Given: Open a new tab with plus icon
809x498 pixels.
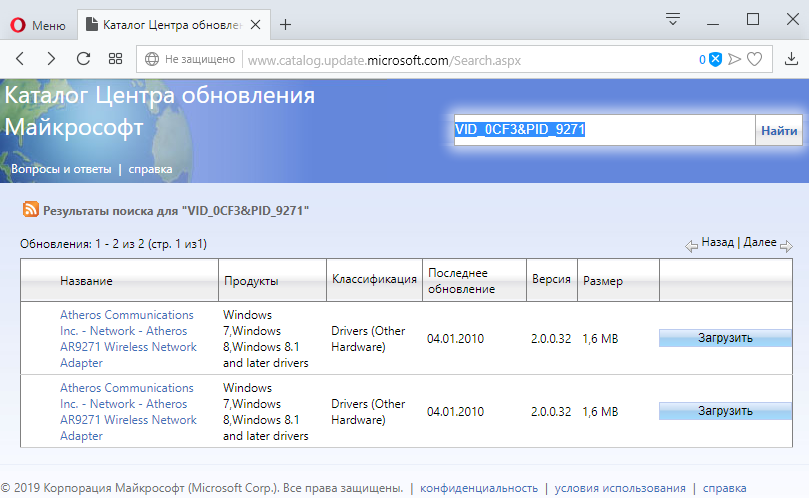Looking at the screenshot, I should coord(285,25).
